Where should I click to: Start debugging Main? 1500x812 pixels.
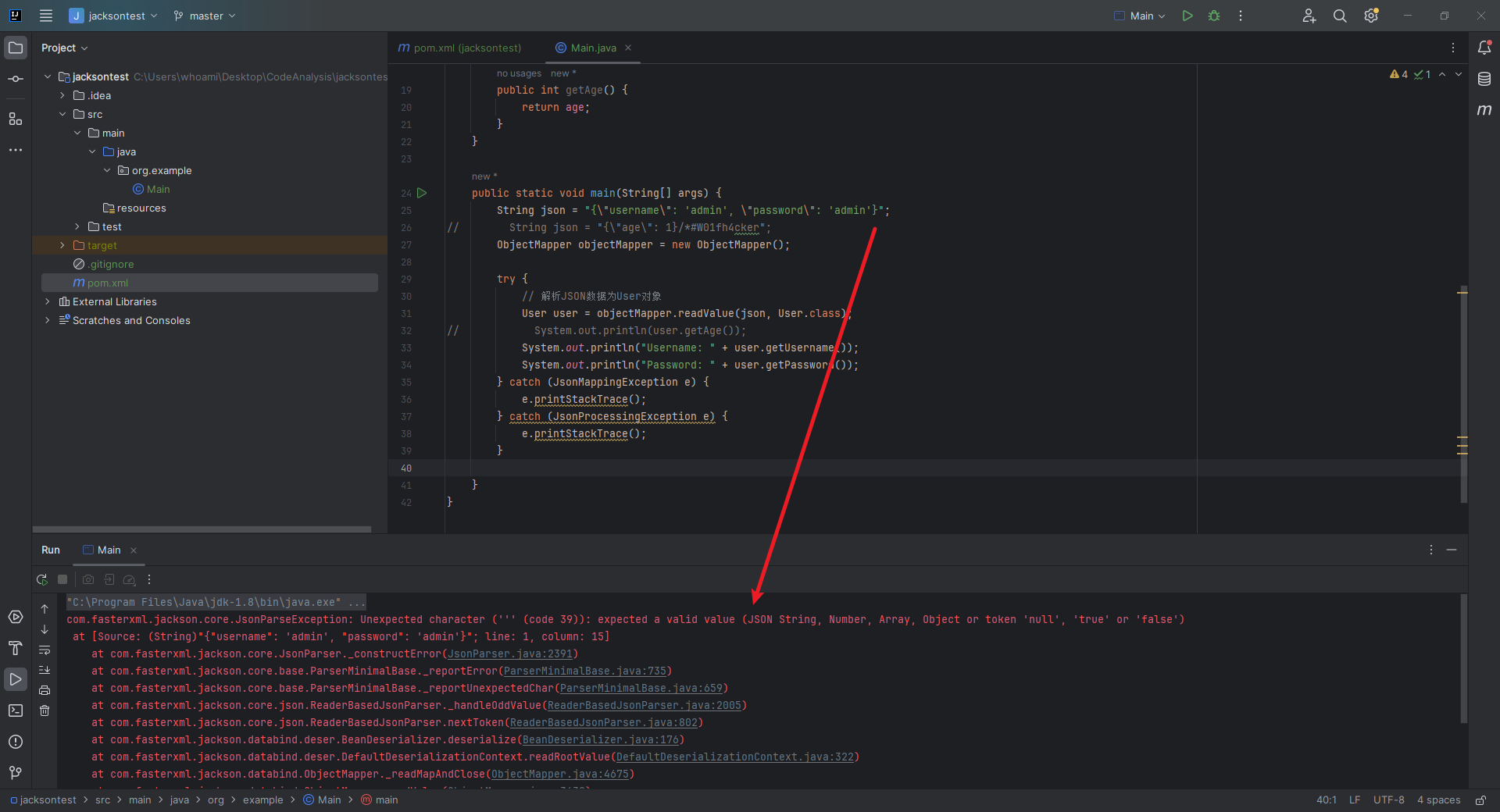click(x=1214, y=16)
